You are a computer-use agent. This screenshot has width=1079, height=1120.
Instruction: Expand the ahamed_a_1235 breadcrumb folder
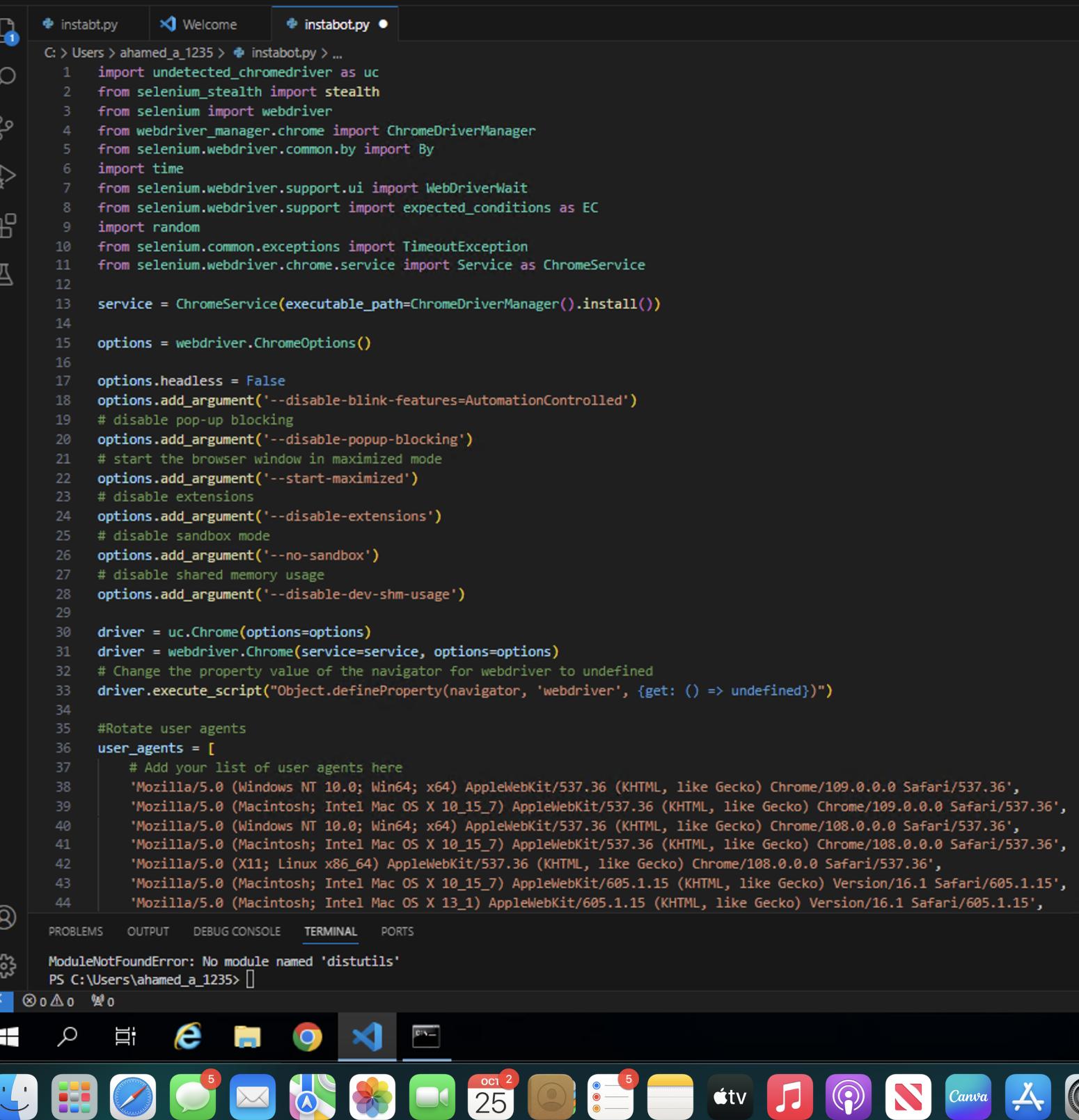click(166, 53)
